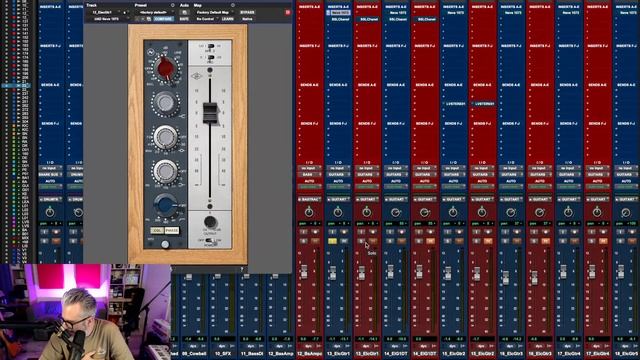
Task: Open the no input selector on 12_BsAmp
Action: (309, 168)
